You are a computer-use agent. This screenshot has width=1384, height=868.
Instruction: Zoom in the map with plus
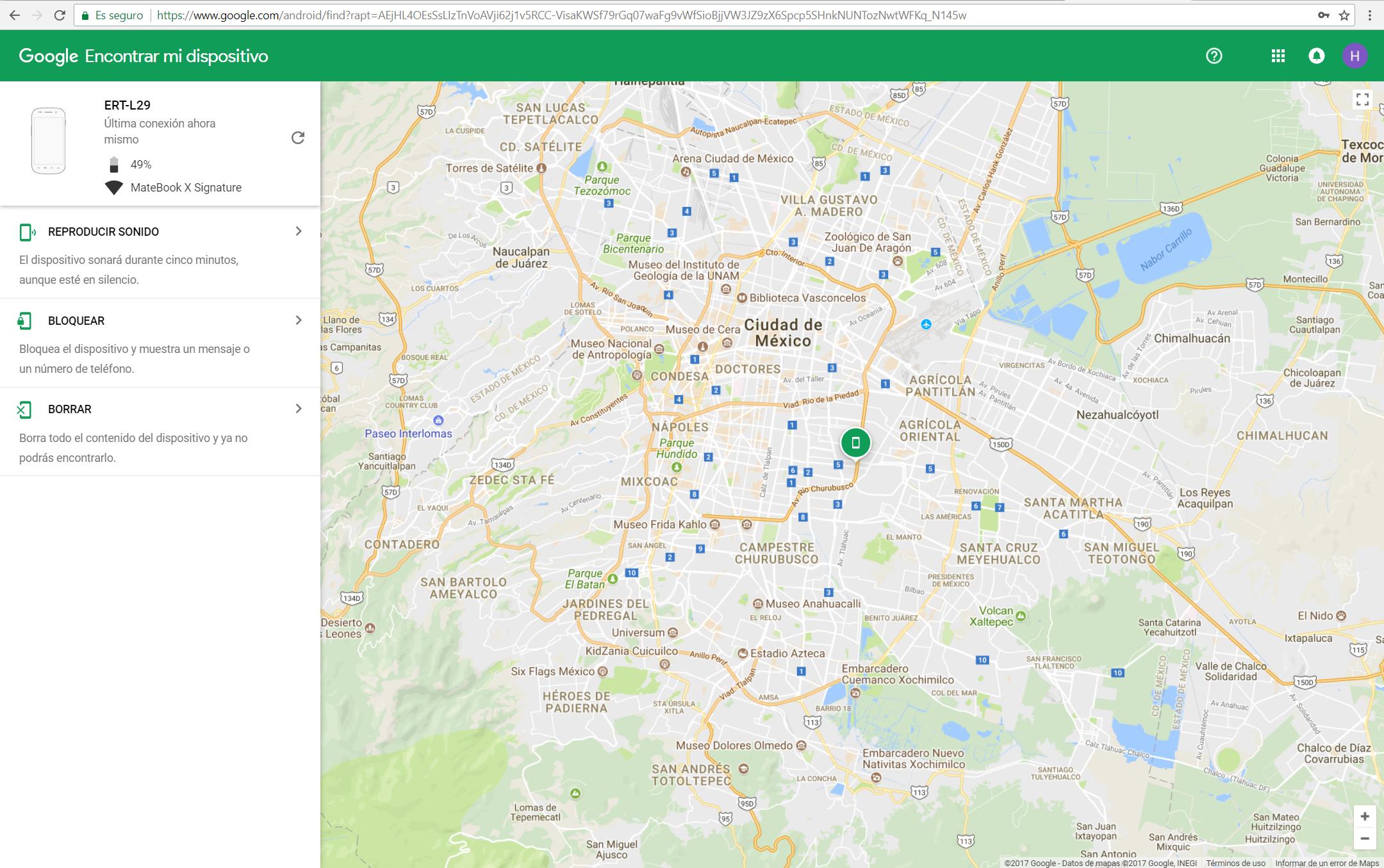pos(1364,816)
